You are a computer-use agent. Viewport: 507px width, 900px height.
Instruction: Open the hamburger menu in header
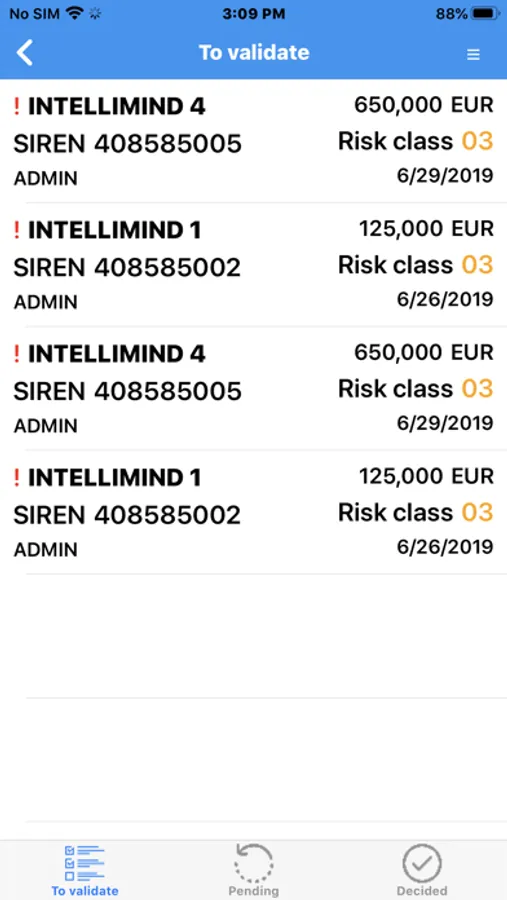click(473, 55)
